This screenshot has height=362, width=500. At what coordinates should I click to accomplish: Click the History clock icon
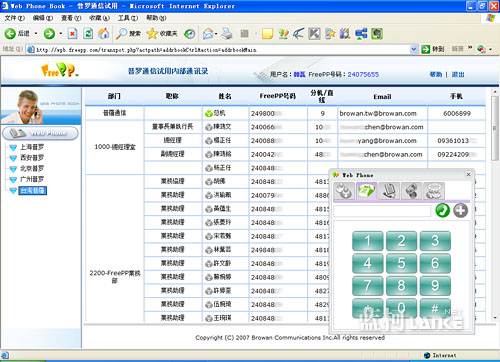coord(190,33)
